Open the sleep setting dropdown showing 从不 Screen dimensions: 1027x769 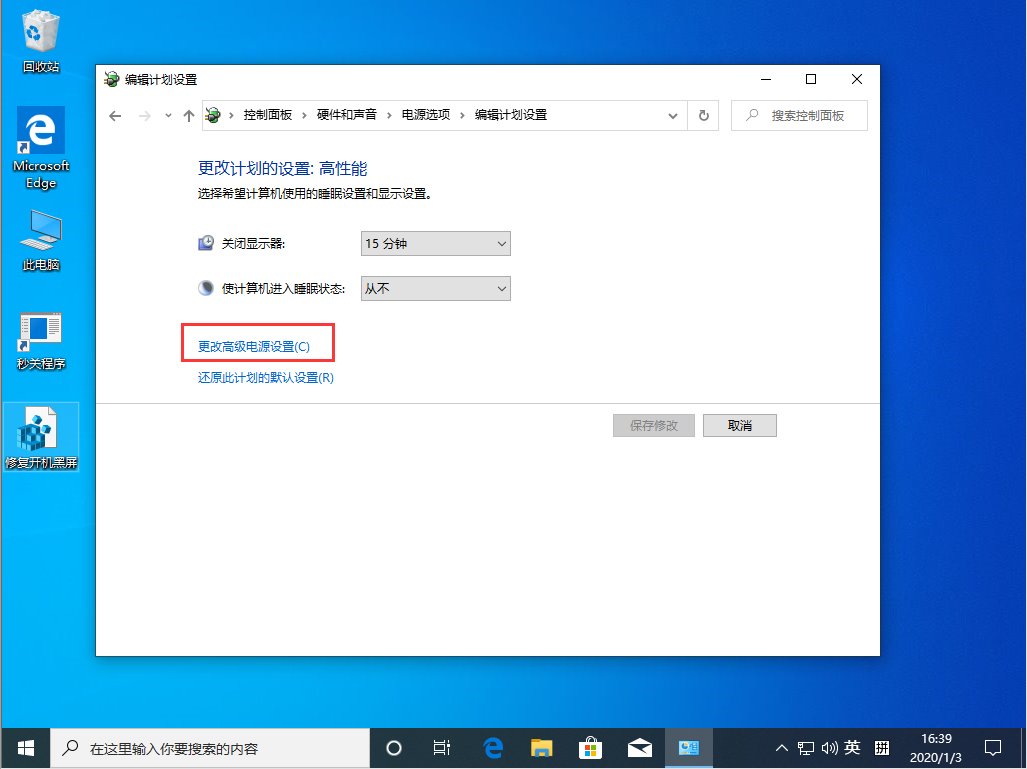(435, 288)
